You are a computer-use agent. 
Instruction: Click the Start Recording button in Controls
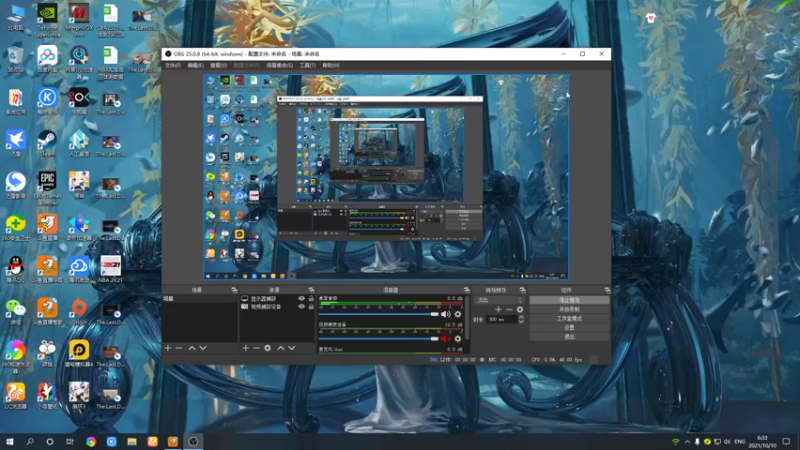[x=569, y=309]
